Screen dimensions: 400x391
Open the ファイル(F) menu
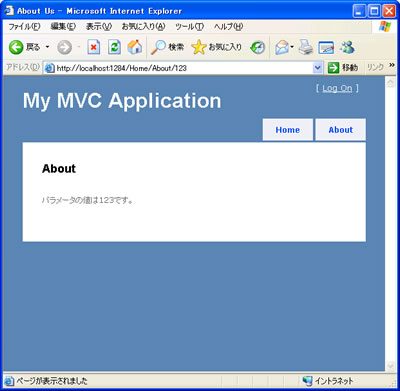click(24, 26)
